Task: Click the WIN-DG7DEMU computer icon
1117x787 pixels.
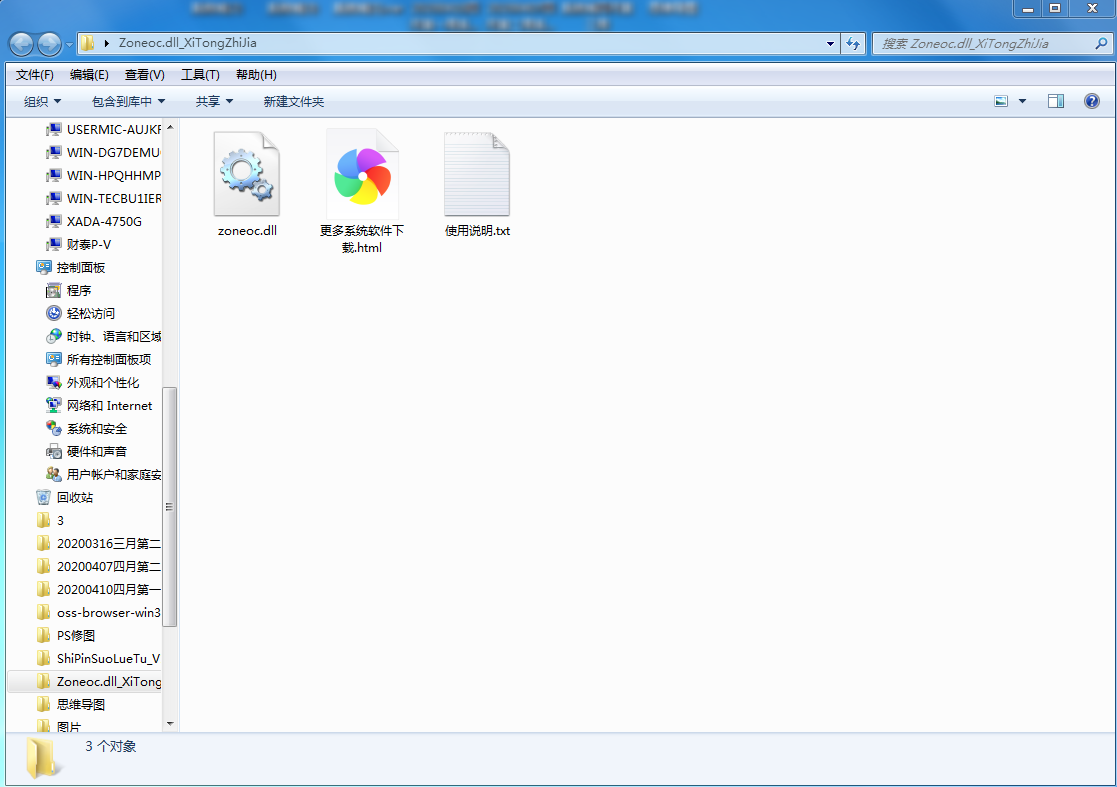Action: pos(53,152)
